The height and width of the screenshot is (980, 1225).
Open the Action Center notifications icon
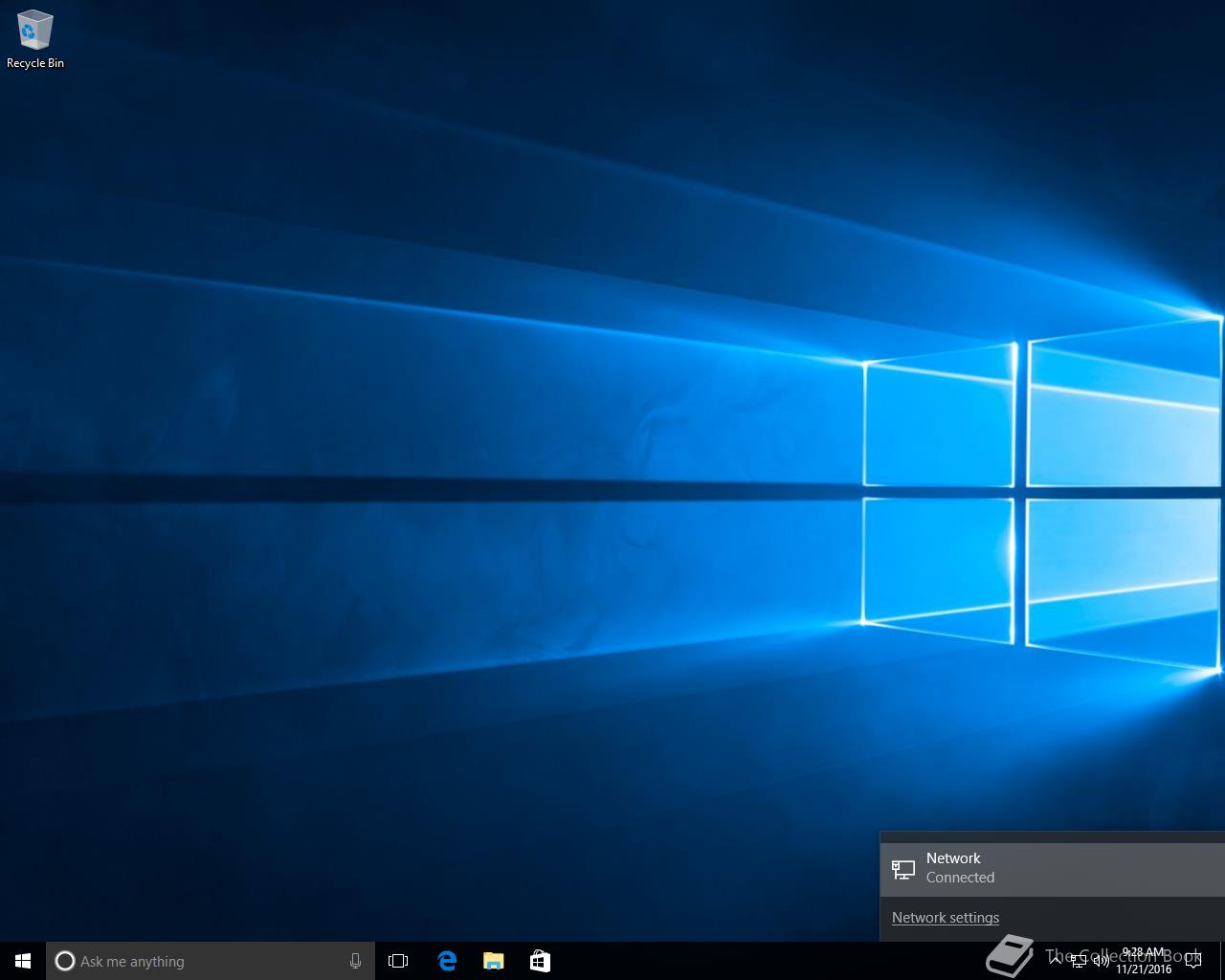(x=1193, y=961)
